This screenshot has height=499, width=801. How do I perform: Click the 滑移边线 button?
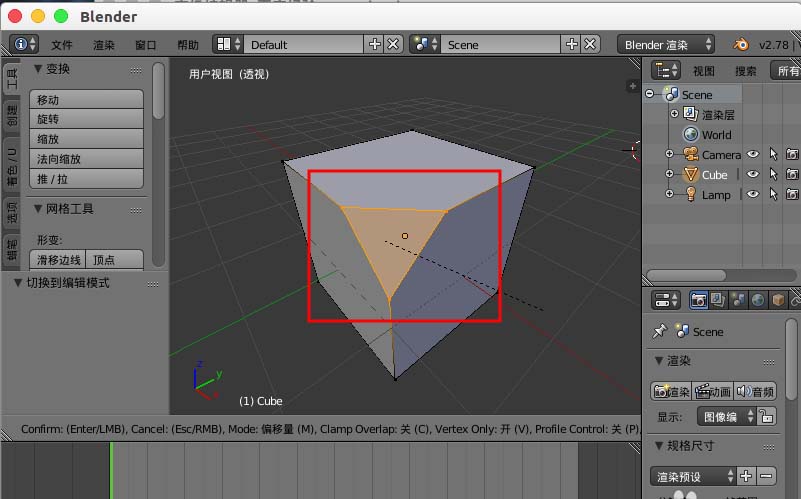(58, 259)
